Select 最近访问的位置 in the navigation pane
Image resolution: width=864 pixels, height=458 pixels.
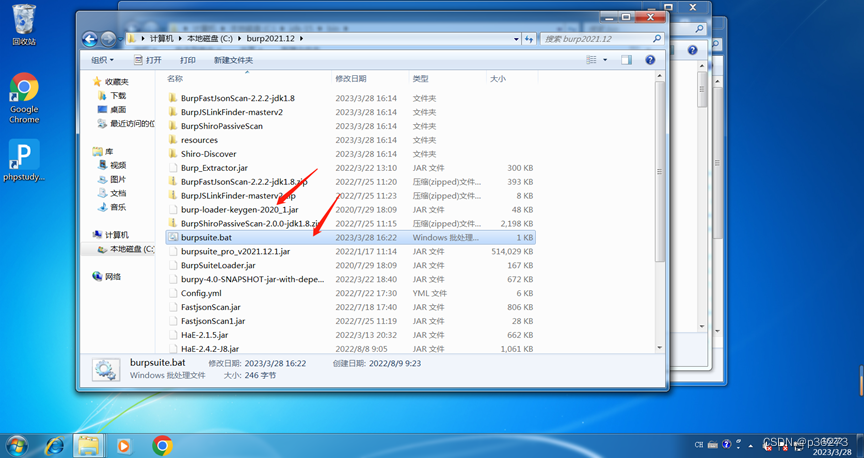pos(126,123)
